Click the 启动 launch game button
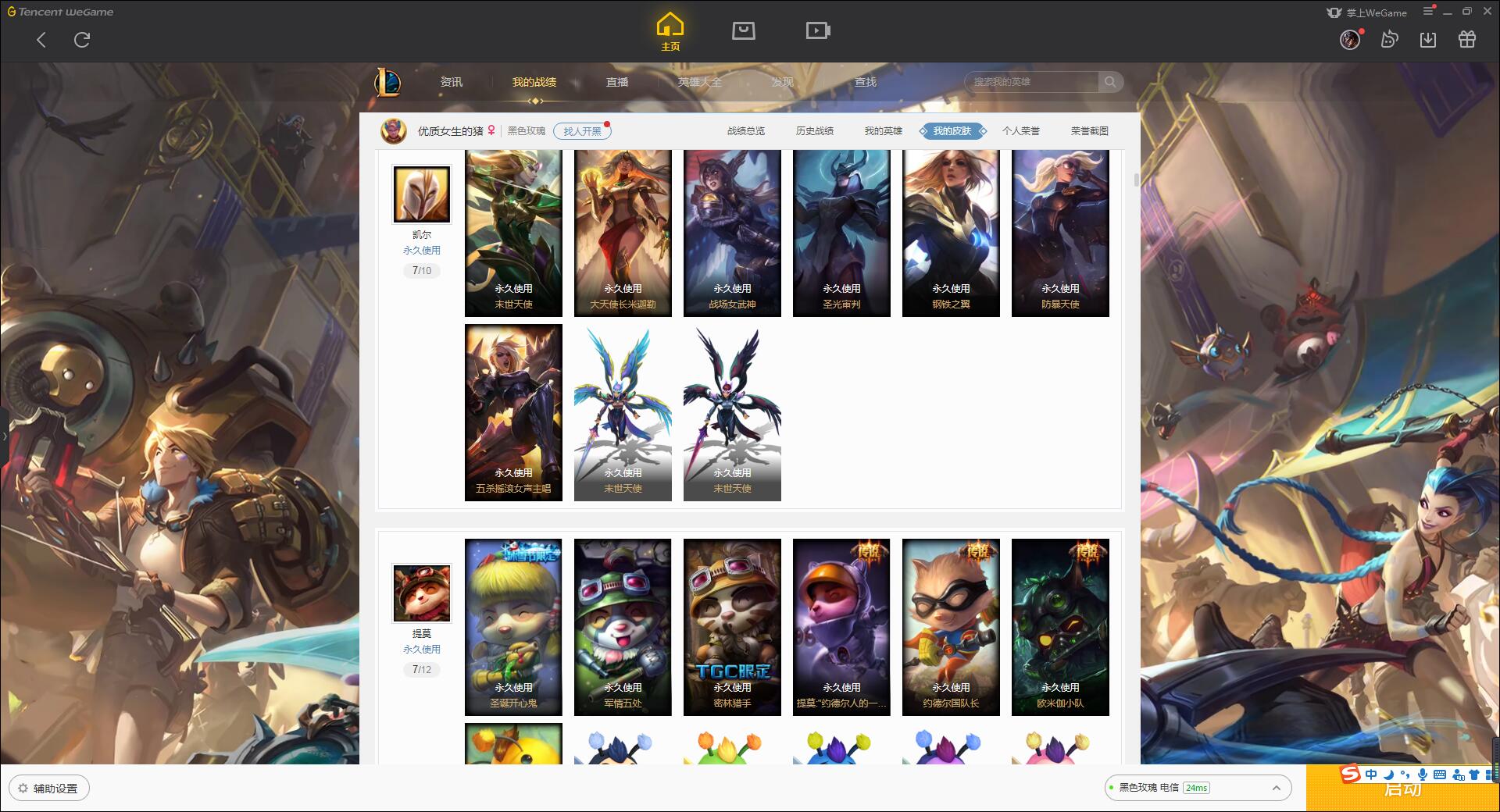Viewport: 1500px width, 812px height. pos(1402,789)
